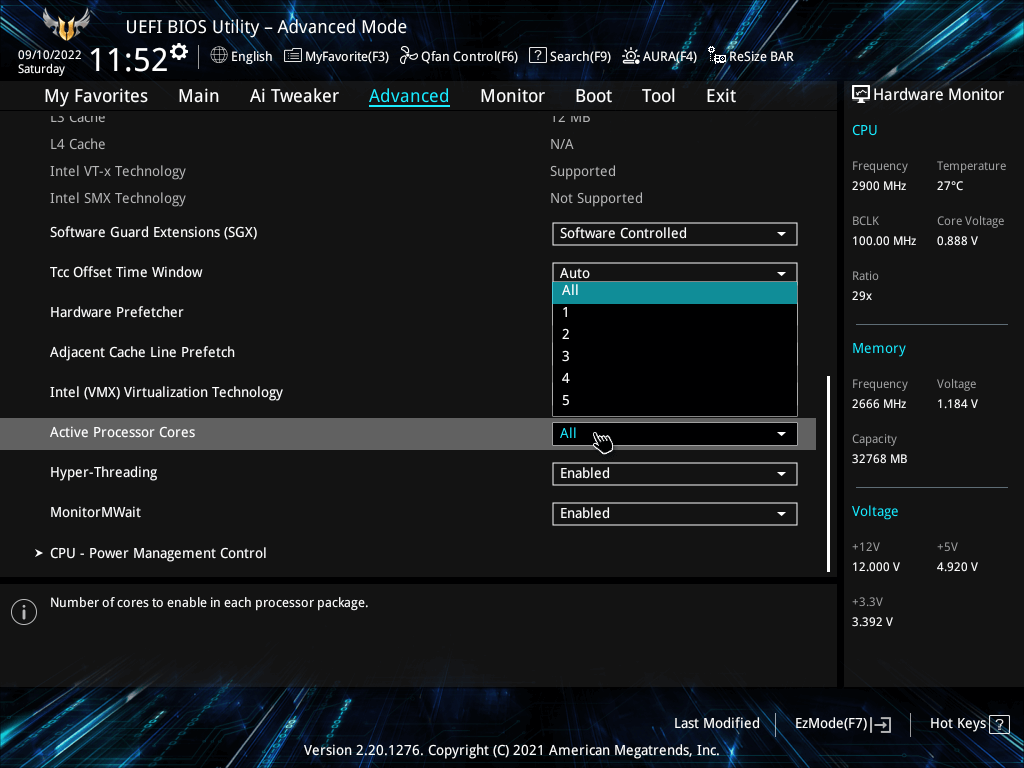
Task: Click Last Modified button
Action: point(716,724)
